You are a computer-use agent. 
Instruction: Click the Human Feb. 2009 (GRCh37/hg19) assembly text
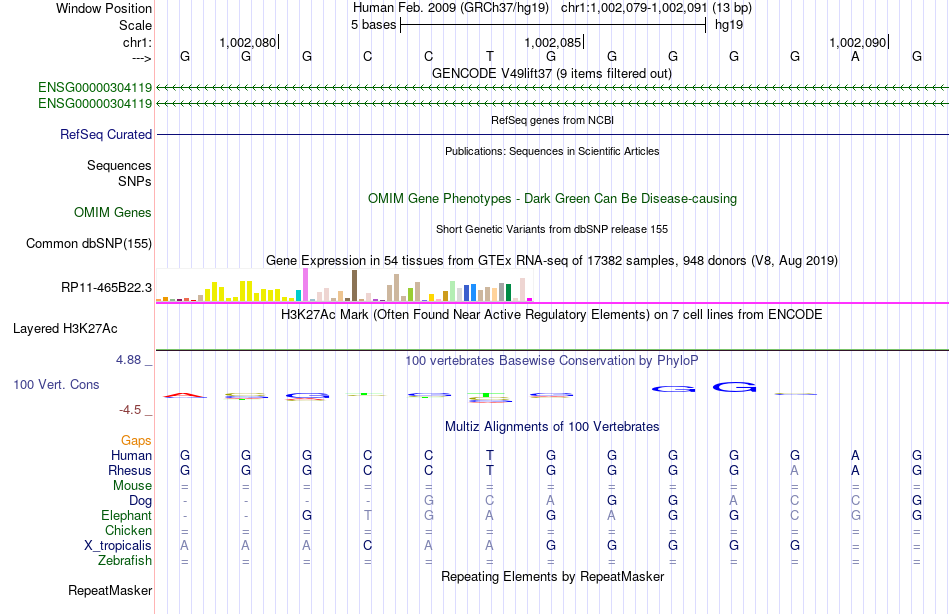pos(451,8)
